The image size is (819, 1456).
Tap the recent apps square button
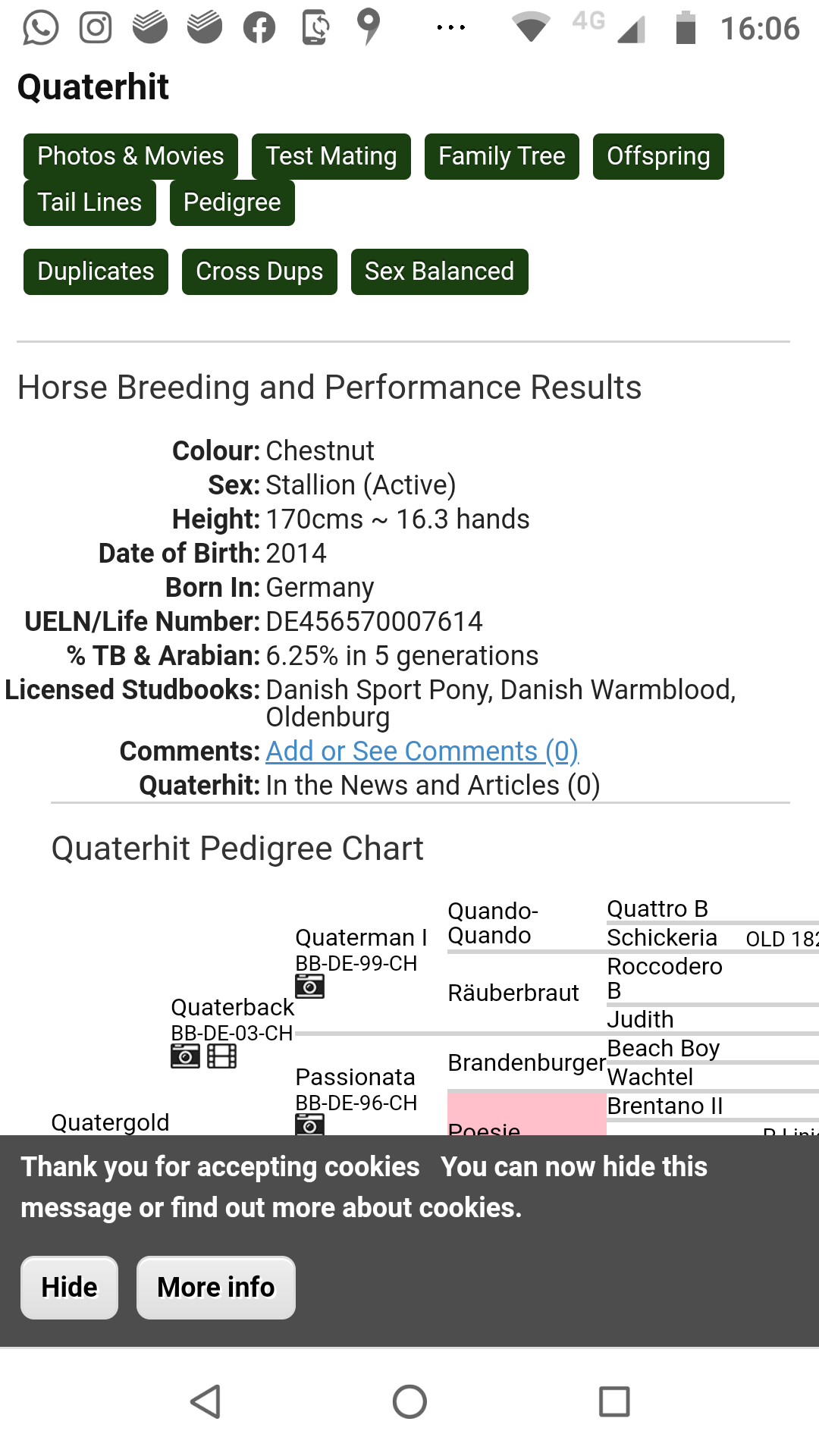[614, 1401]
